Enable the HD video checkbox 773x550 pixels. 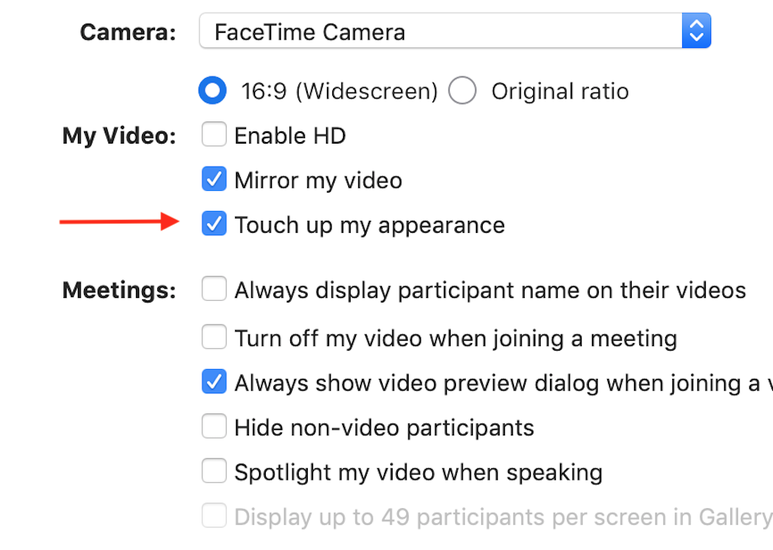[x=214, y=135]
